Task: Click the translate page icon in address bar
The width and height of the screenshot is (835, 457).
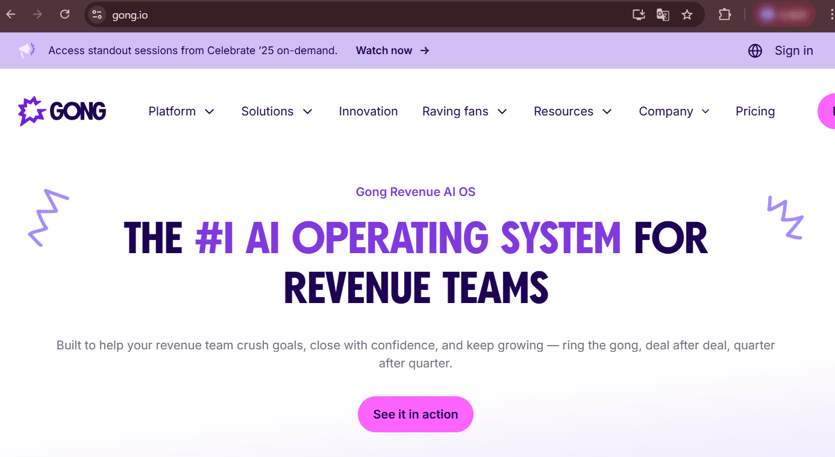Action: tap(663, 15)
